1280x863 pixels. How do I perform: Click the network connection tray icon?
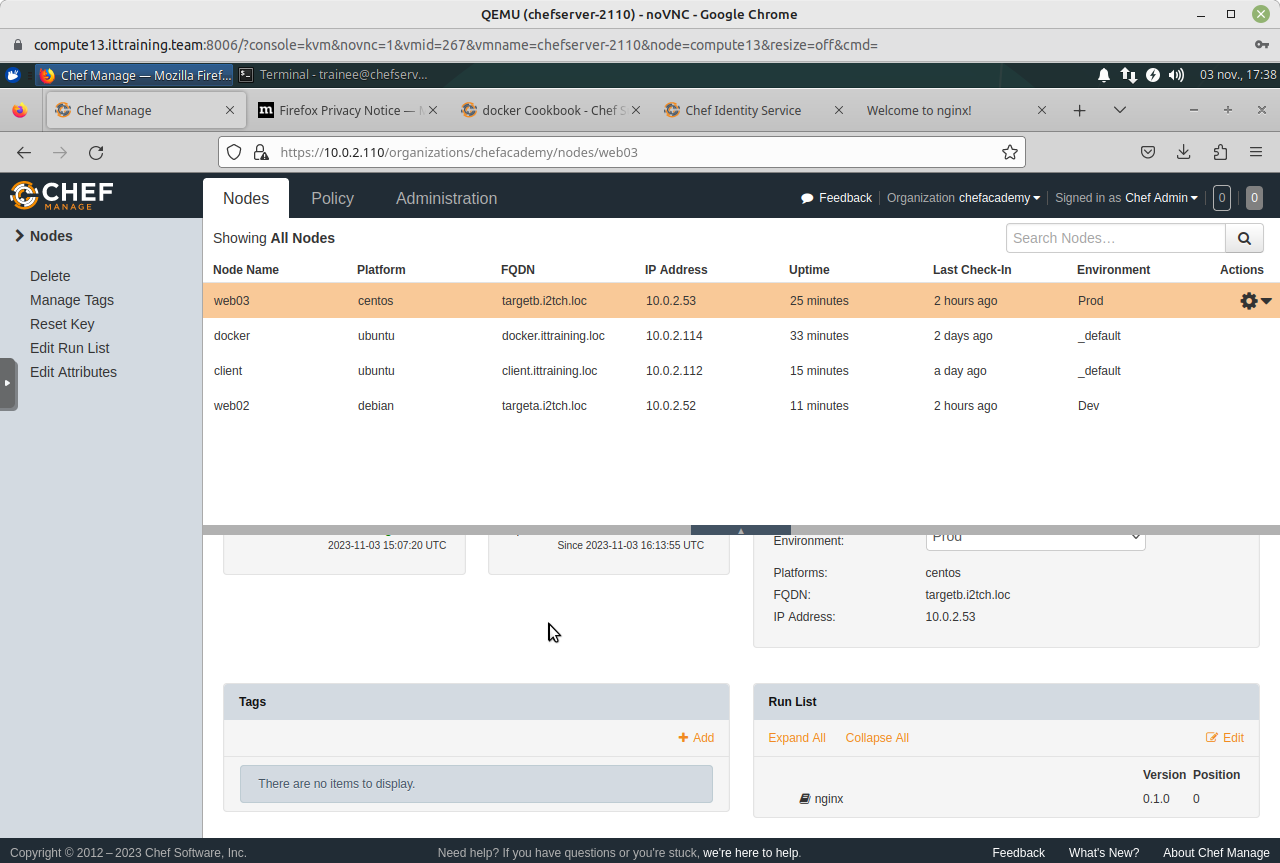tap(1128, 75)
